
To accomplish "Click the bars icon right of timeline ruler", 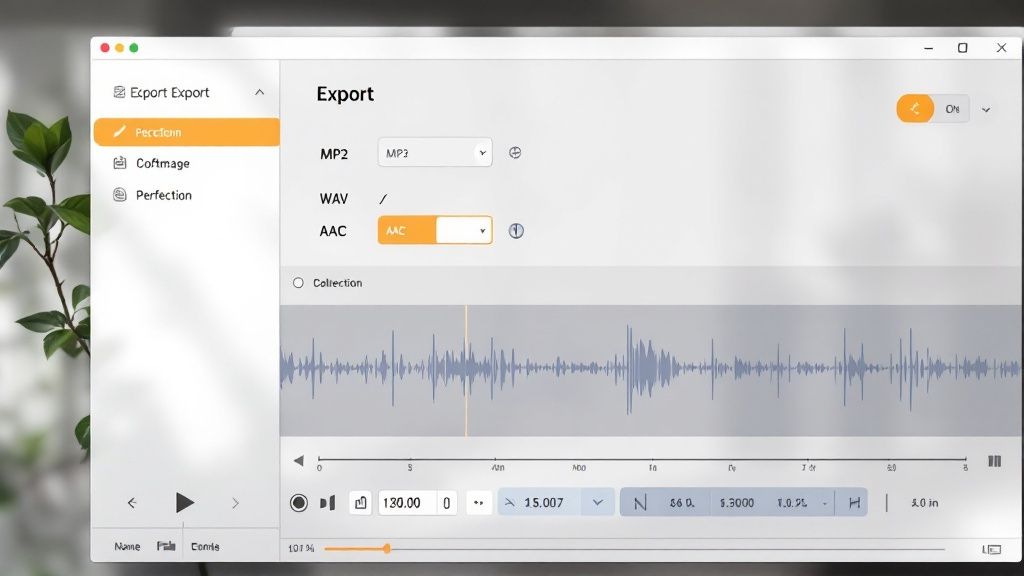I will tap(995, 461).
